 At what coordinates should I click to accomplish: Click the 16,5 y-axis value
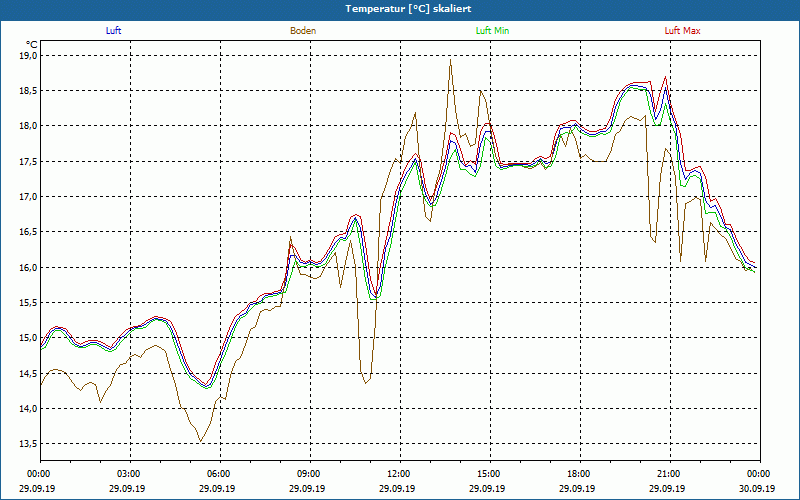[x=29, y=232]
